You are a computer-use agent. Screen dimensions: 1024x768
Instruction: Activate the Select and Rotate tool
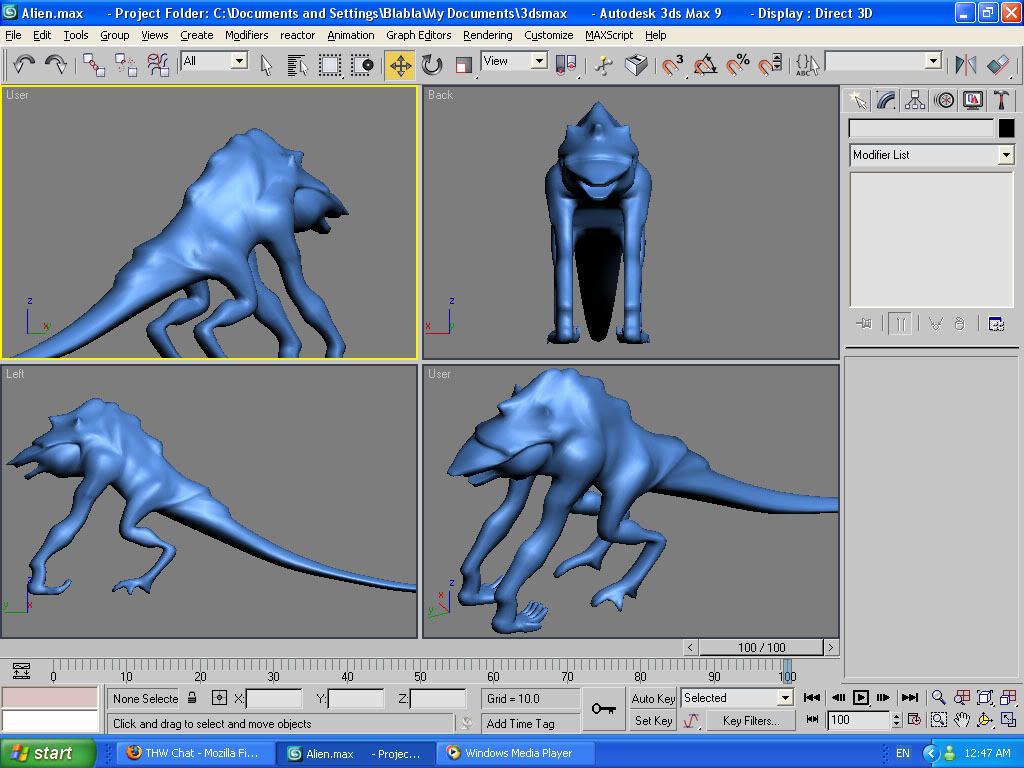(432, 65)
